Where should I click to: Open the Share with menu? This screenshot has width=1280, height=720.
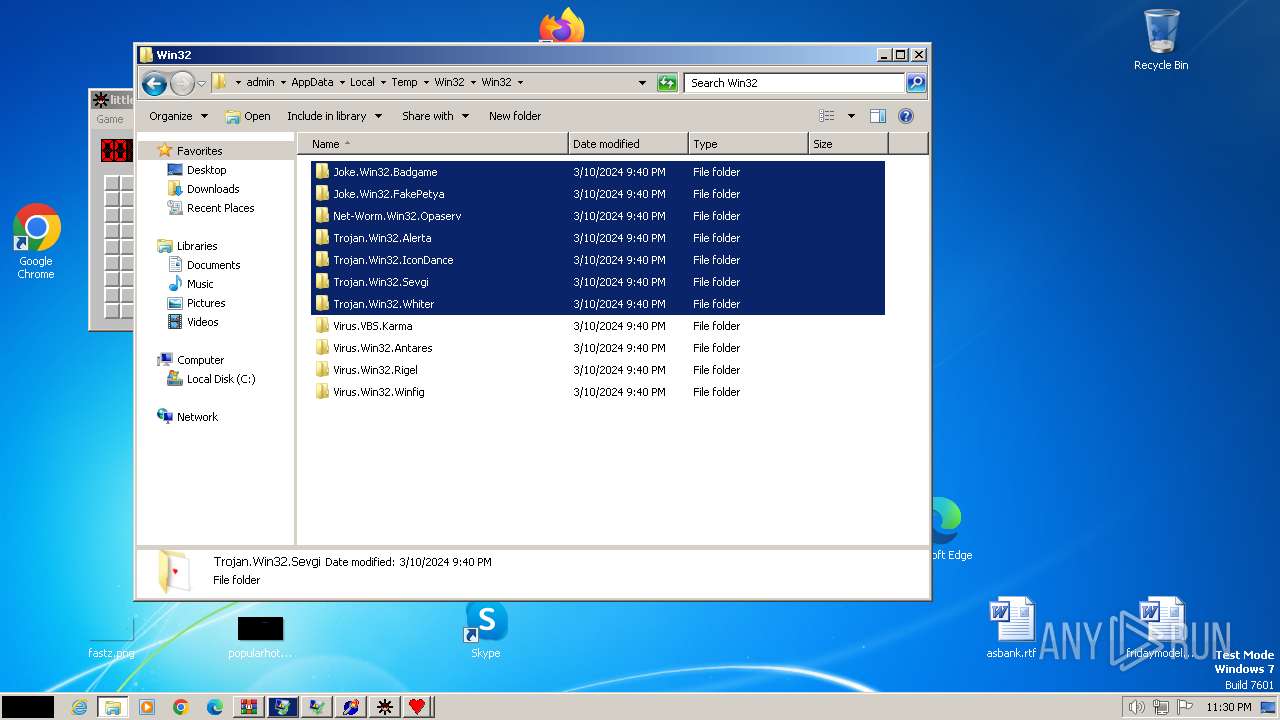[435, 116]
